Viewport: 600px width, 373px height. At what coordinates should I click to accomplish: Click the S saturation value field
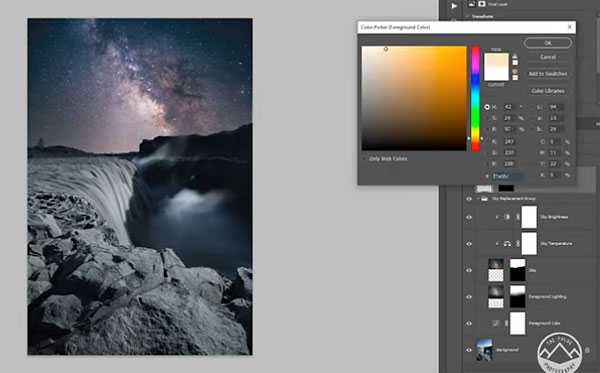click(509, 118)
